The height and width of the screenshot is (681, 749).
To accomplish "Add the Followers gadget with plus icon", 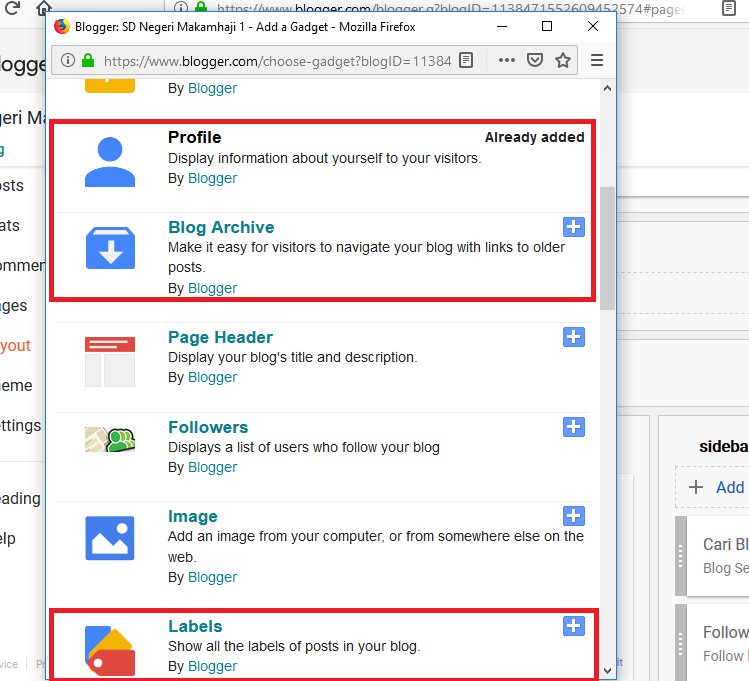I will coord(574,427).
